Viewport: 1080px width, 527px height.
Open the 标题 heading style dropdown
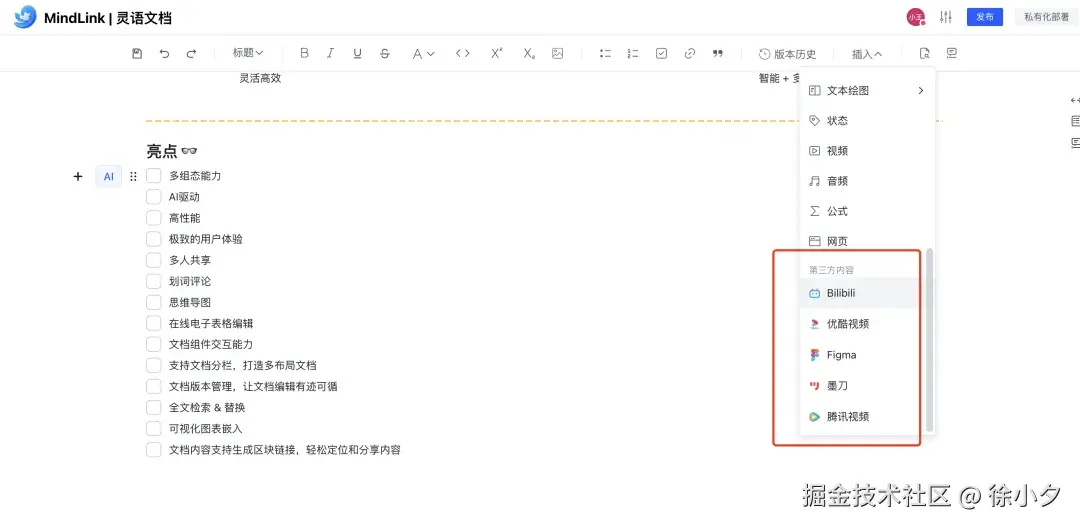(248, 53)
